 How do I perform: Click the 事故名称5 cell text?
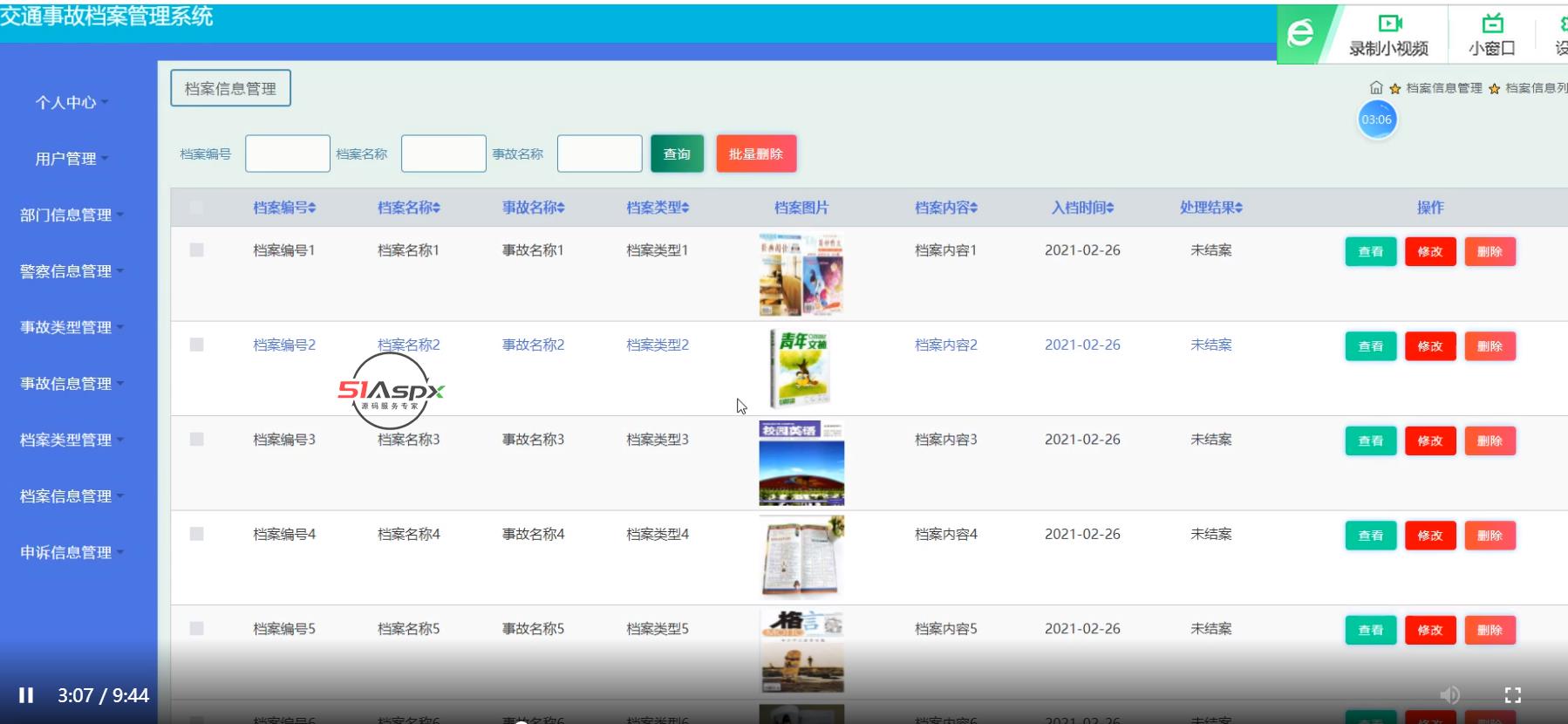click(x=534, y=628)
